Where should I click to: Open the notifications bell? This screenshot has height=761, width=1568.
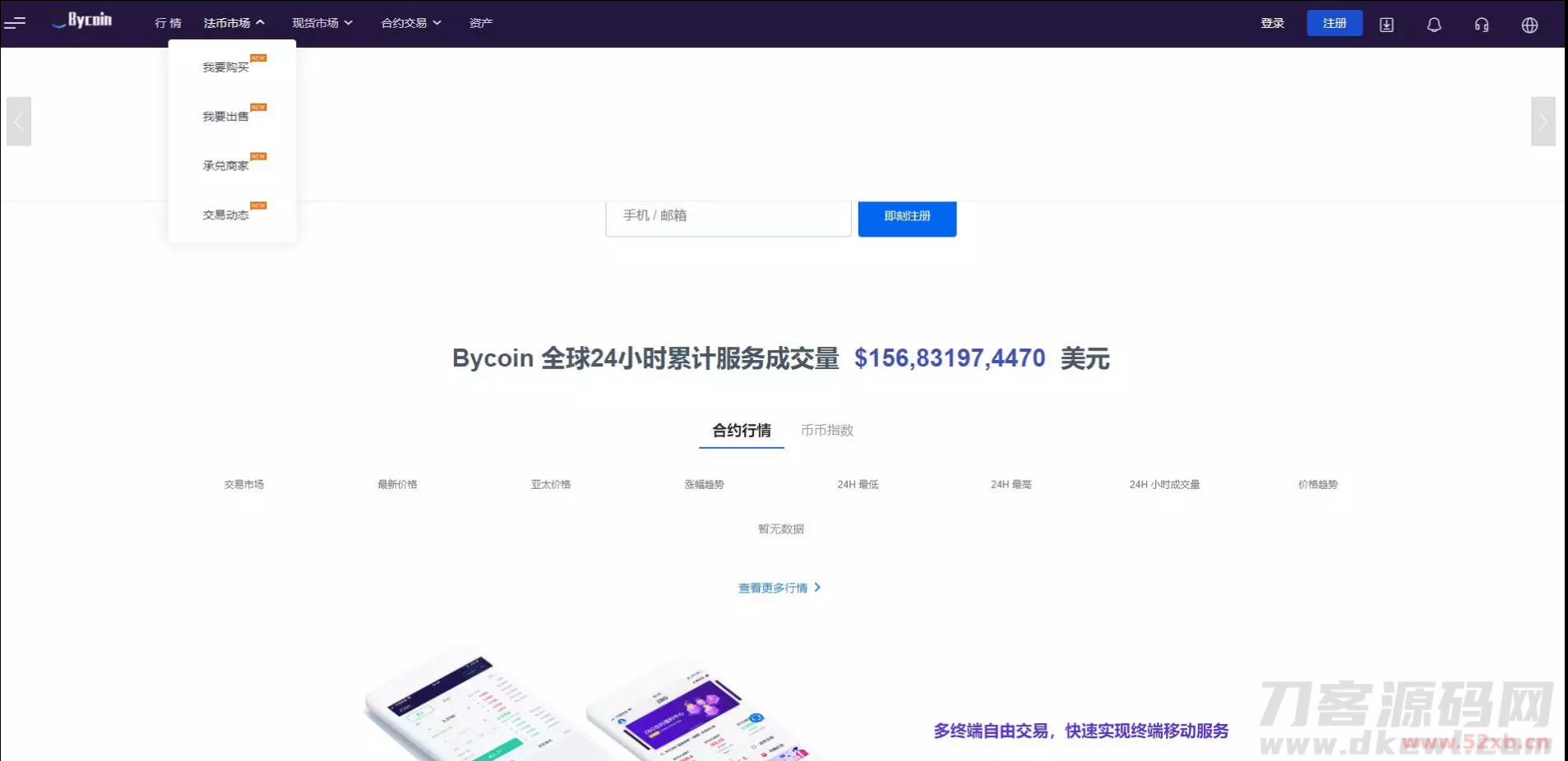1434,25
